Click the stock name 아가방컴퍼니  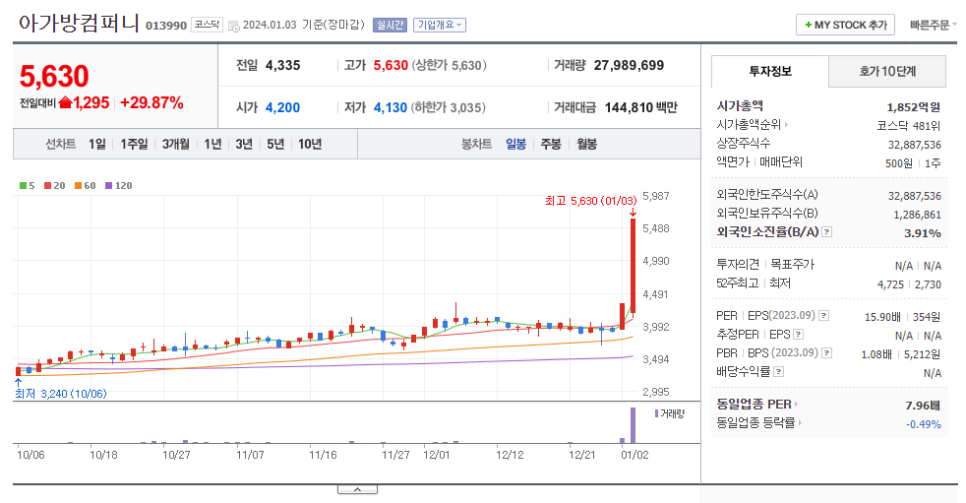click(79, 23)
